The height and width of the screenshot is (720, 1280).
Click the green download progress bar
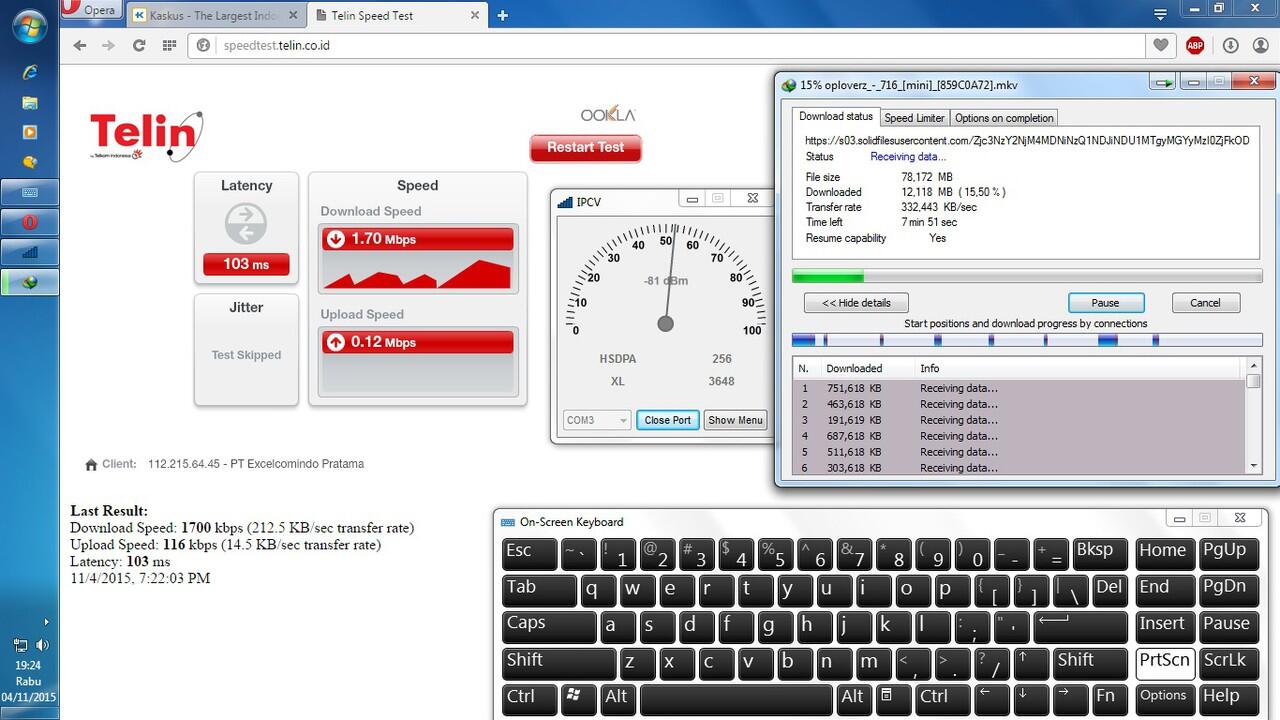coord(1027,277)
